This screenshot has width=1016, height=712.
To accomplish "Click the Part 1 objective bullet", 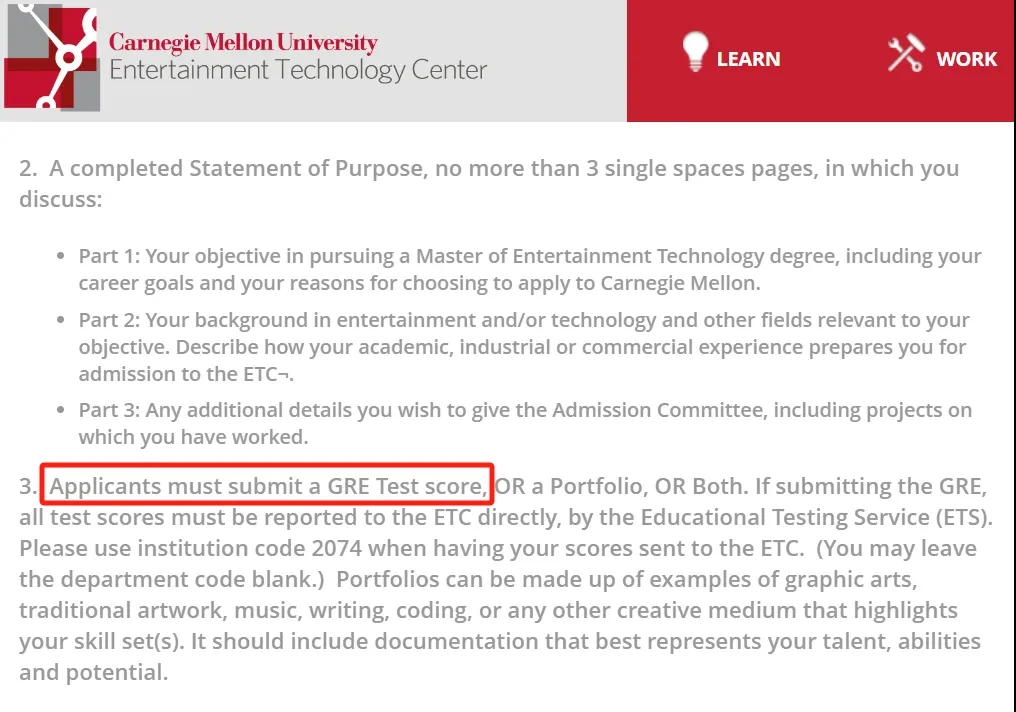I will tap(530, 270).
